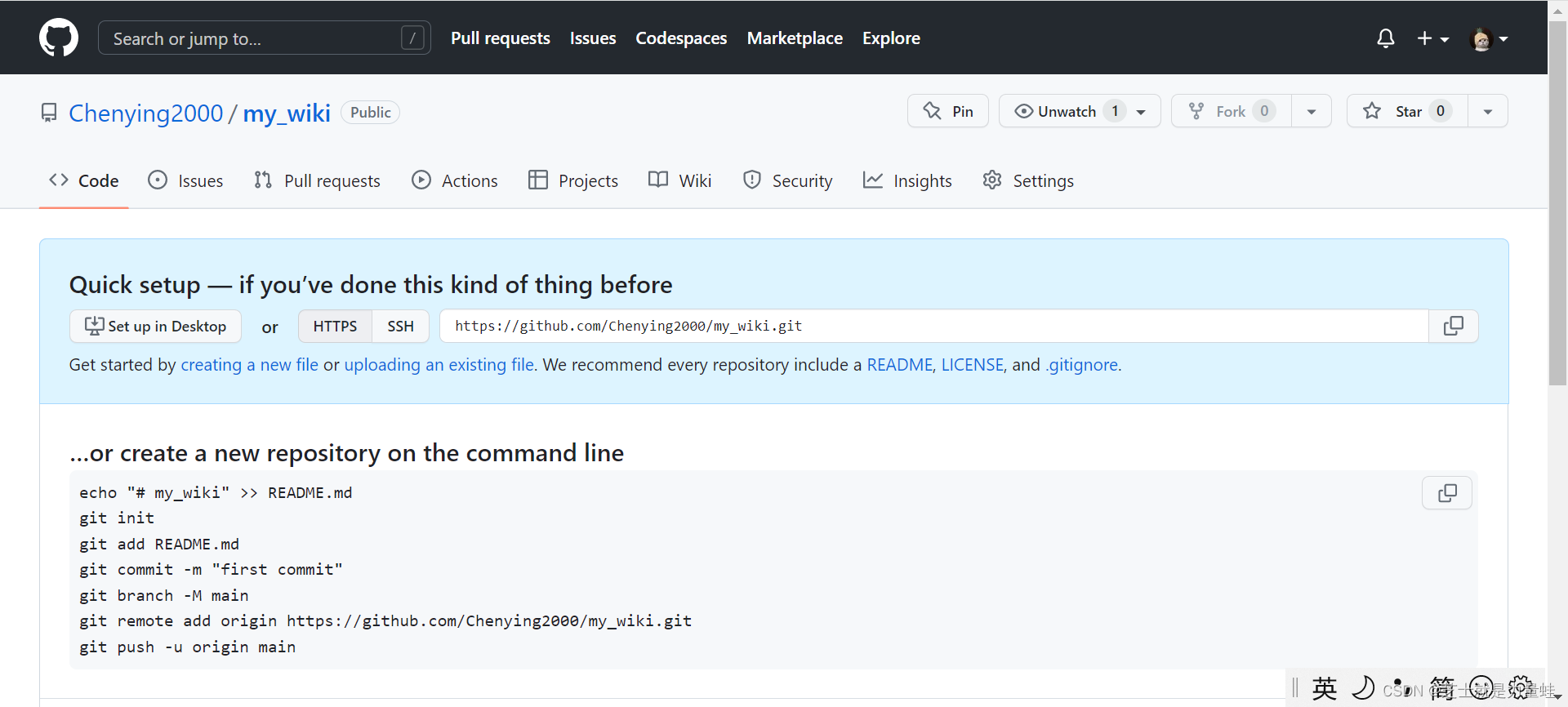Click the 'git init' command line

point(117,518)
